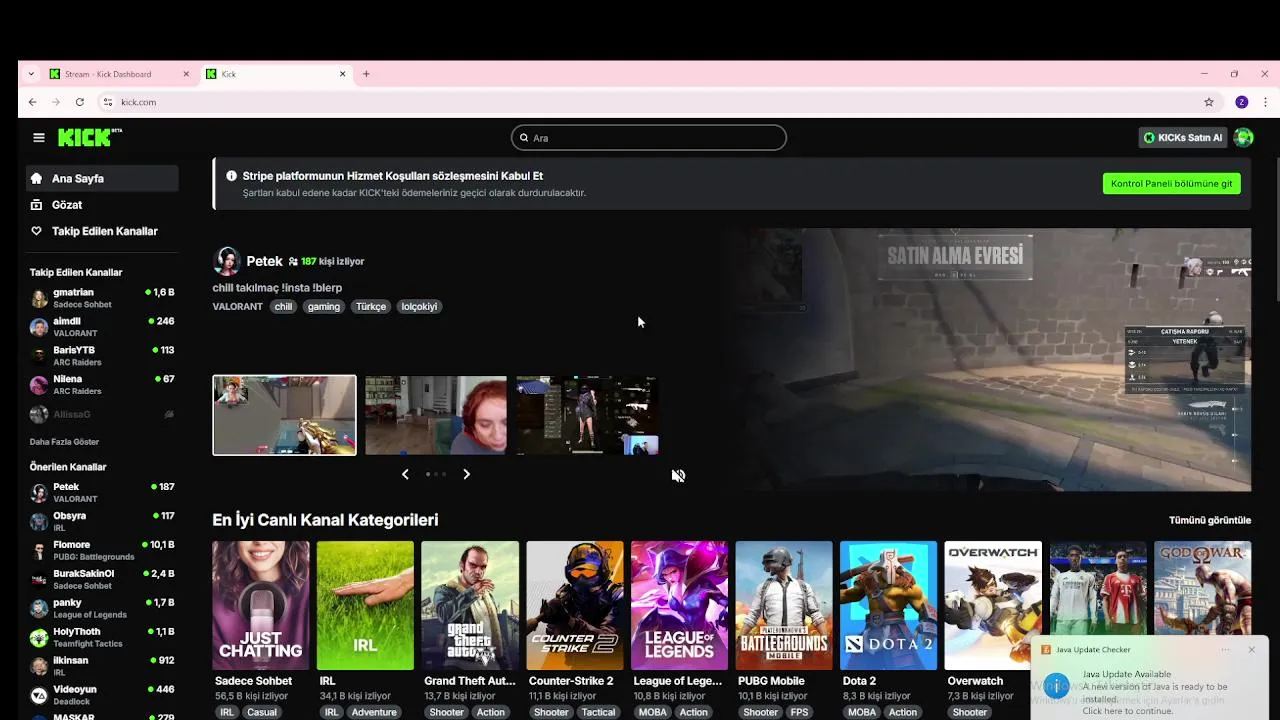The width and height of the screenshot is (1280, 720).
Task: Open the tab search dropdown
Action: tap(31, 74)
